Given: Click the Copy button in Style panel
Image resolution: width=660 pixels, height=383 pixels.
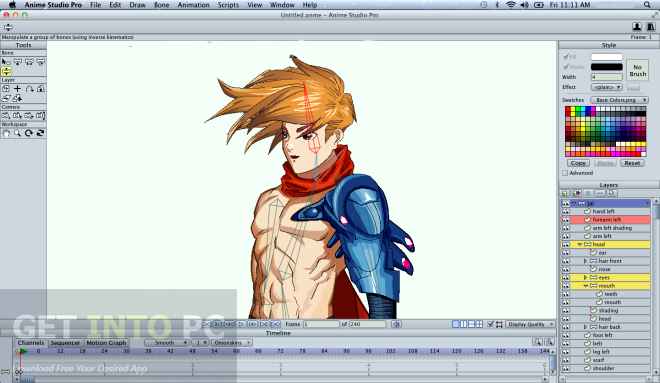Looking at the screenshot, I should coord(578,163).
